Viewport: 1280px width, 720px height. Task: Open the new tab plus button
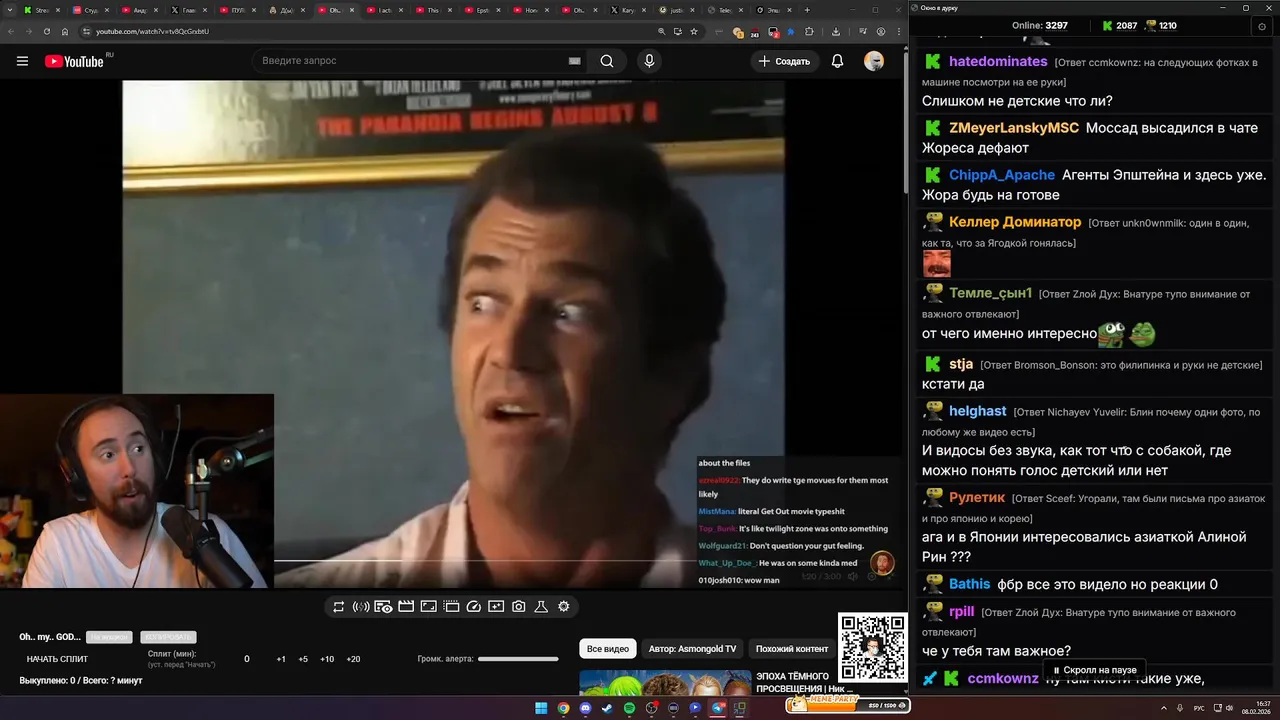click(x=807, y=10)
